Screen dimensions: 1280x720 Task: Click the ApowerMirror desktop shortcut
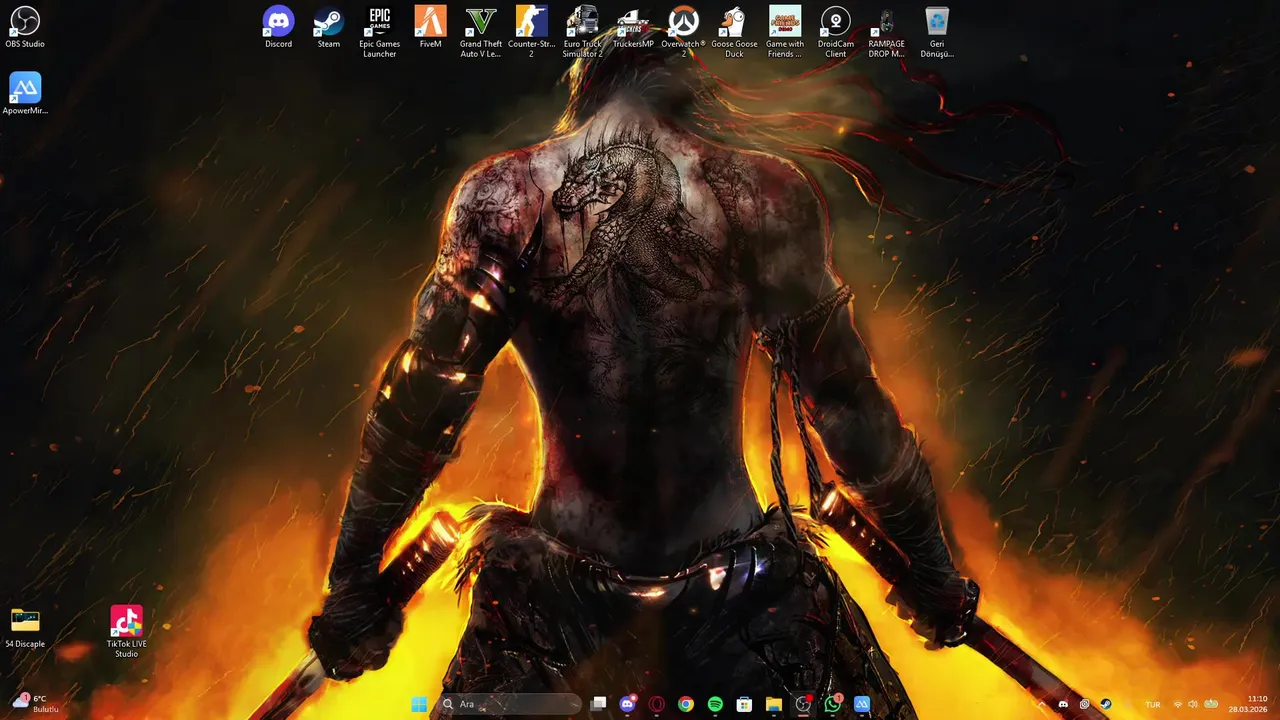25,94
